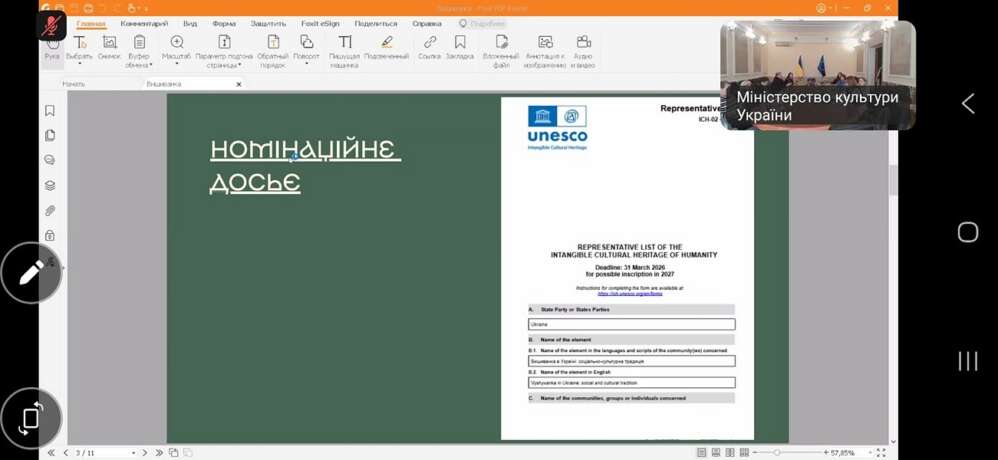Image resolution: width=998 pixels, height=460 pixels.
Task: Enter full screen mode
Action: pyautogui.click(x=881, y=452)
